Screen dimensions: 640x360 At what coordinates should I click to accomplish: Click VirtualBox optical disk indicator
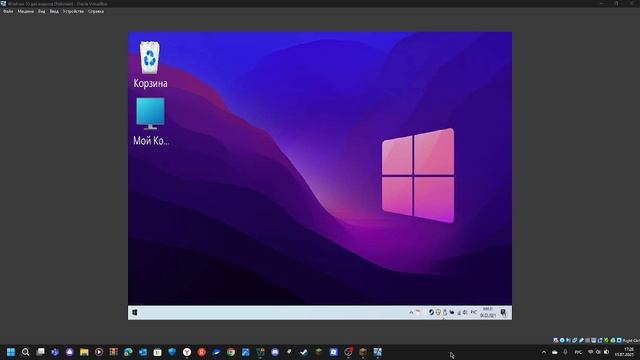[x=562, y=340]
